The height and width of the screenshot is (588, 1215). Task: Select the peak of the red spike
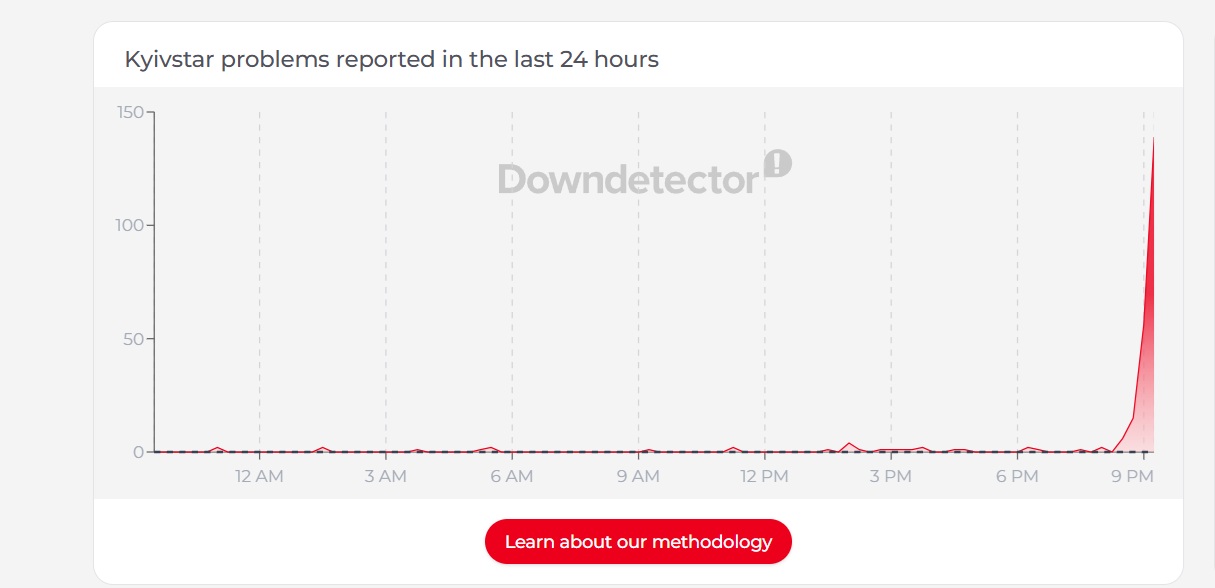pyautogui.click(x=1154, y=138)
